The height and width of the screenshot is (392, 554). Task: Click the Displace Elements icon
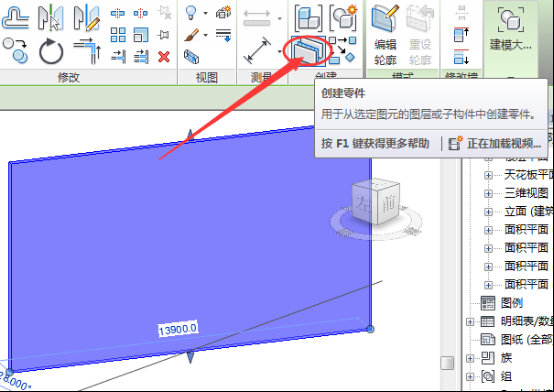pyautogui.click(x=223, y=13)
